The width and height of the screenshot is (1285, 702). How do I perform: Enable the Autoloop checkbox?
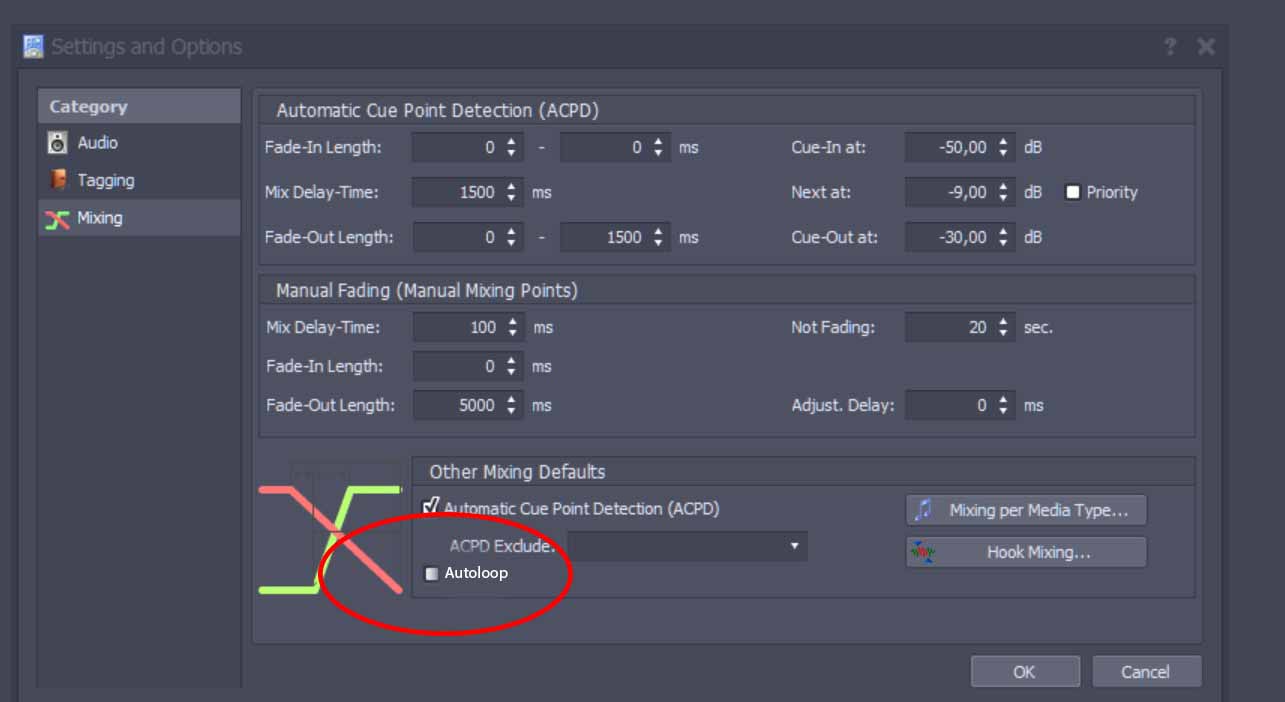(432, 574)
